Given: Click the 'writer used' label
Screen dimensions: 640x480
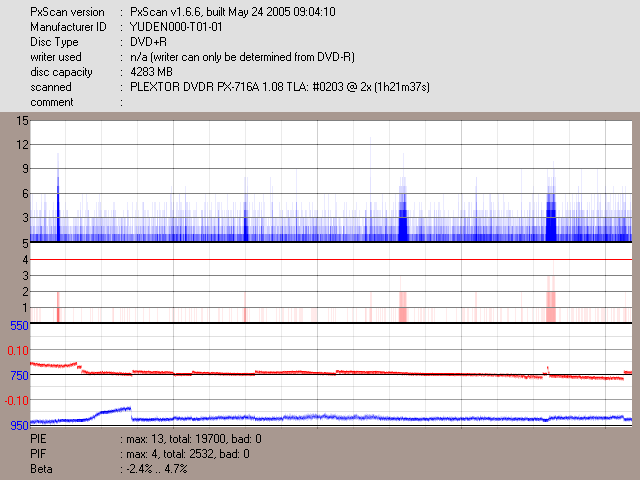Looking at the screenshot, I should [56, 57].
